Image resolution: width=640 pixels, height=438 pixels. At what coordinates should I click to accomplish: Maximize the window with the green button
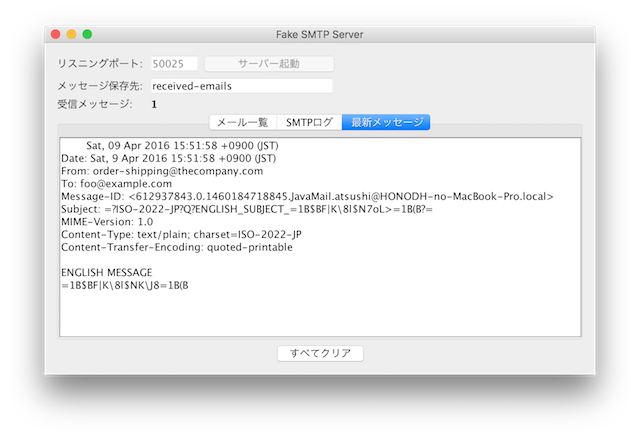[88, 34]
